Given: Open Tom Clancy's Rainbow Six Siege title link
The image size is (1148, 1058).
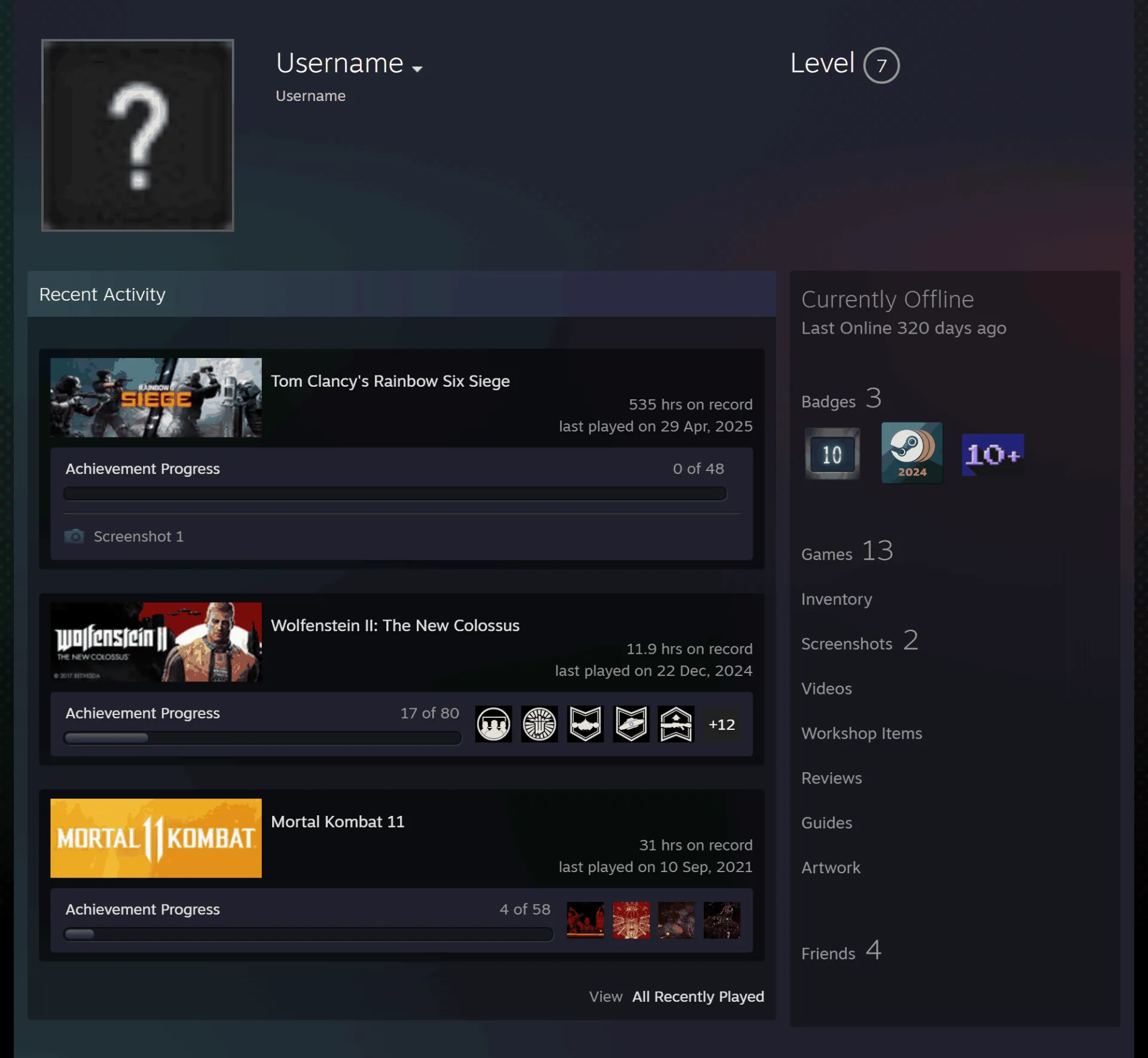Looking at the screenshot, I should tap(390, 381).
